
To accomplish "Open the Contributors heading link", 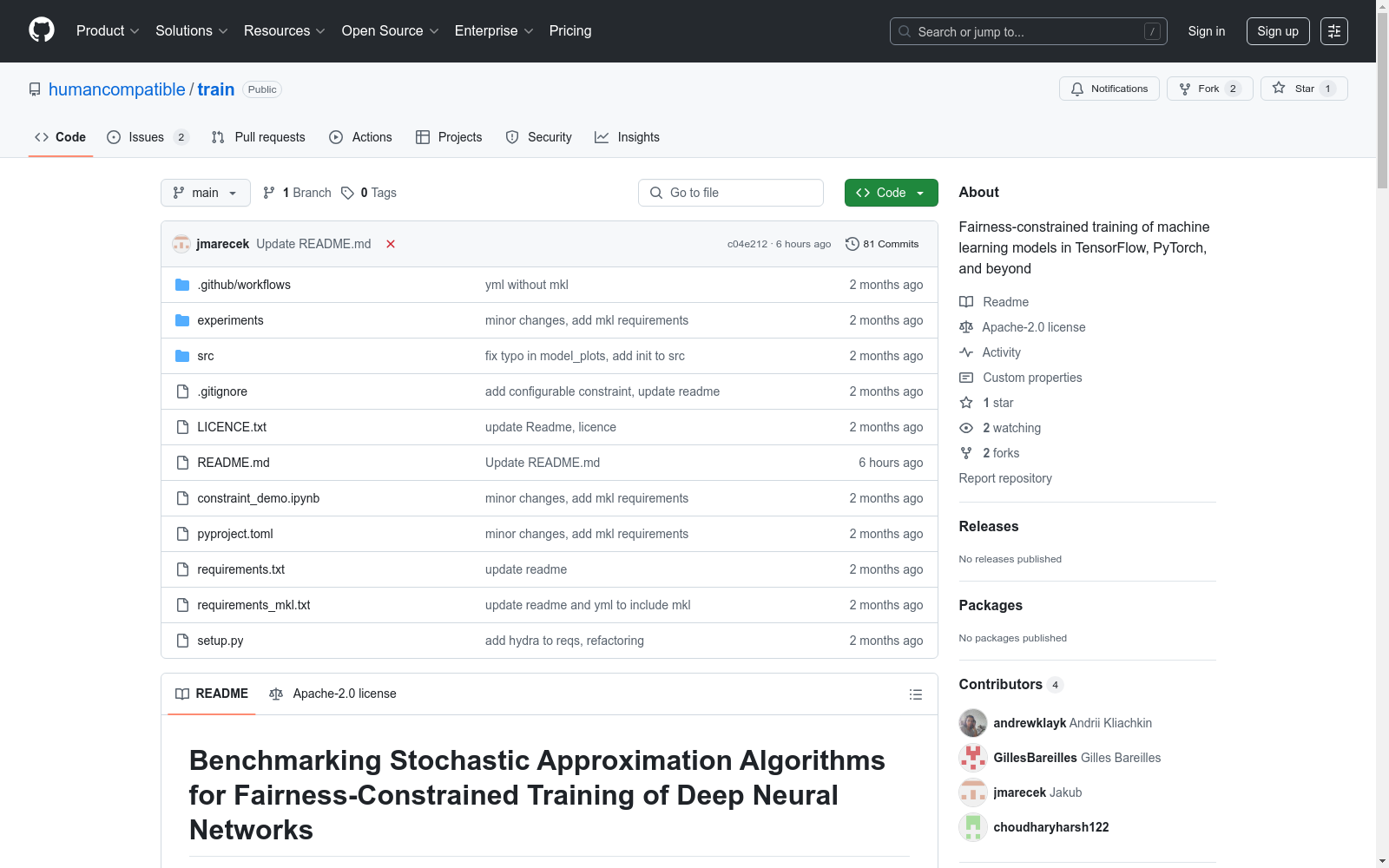I will (x=1011, y=684).
